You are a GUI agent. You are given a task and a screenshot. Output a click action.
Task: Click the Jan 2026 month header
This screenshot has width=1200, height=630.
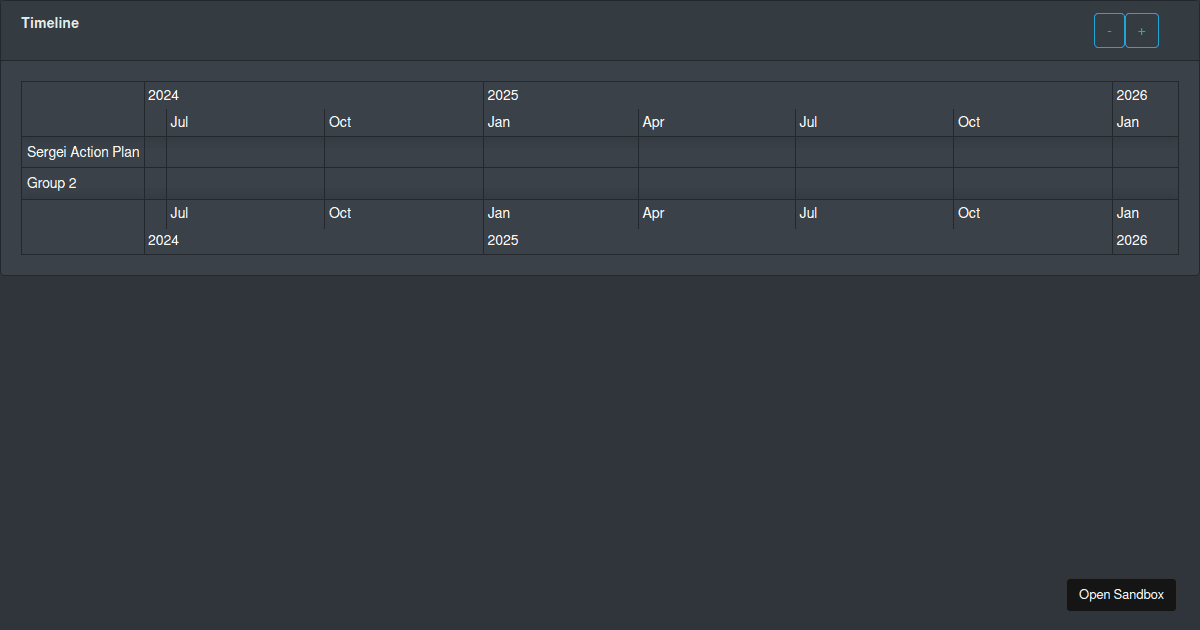coord(1127,122)
